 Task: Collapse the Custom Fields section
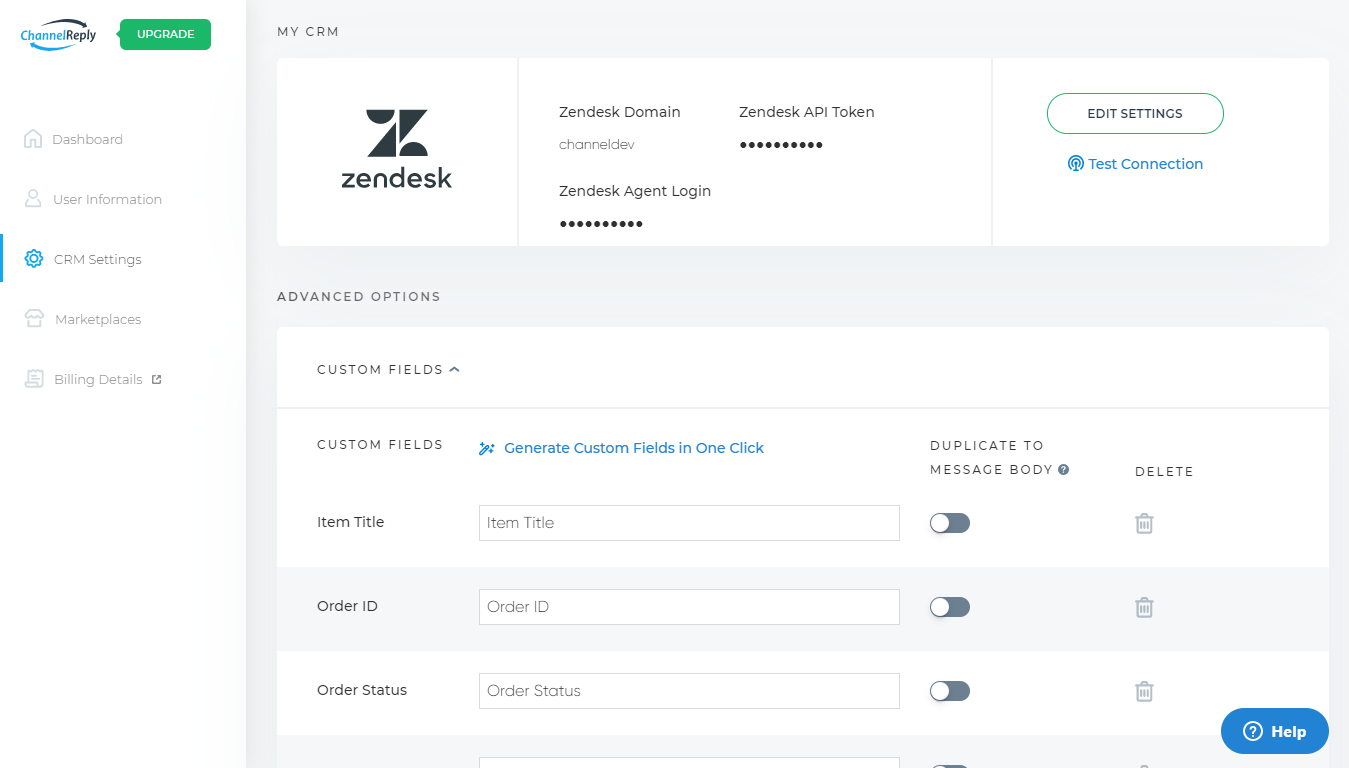(389, 369)
